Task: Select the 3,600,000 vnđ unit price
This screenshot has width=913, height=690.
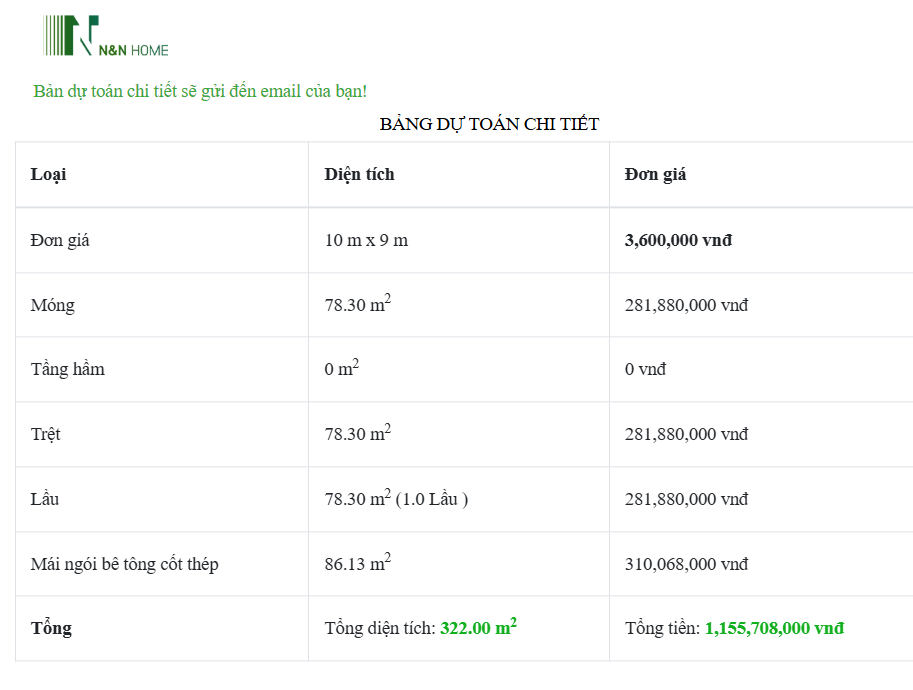Action: (678, 240)
